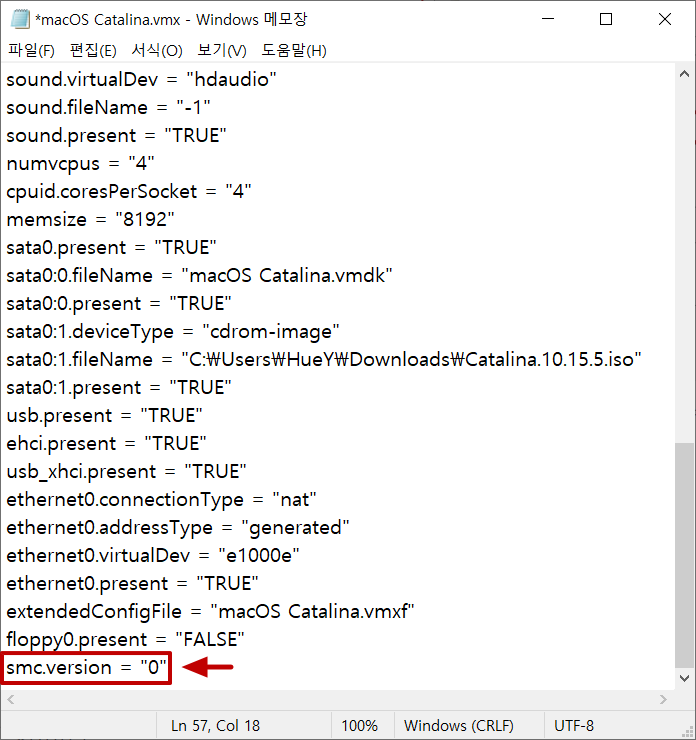Click the sata0:1.deviceType cdrom-image line
The height and width of the screenshot is (740, 696).
click(173, 332)
